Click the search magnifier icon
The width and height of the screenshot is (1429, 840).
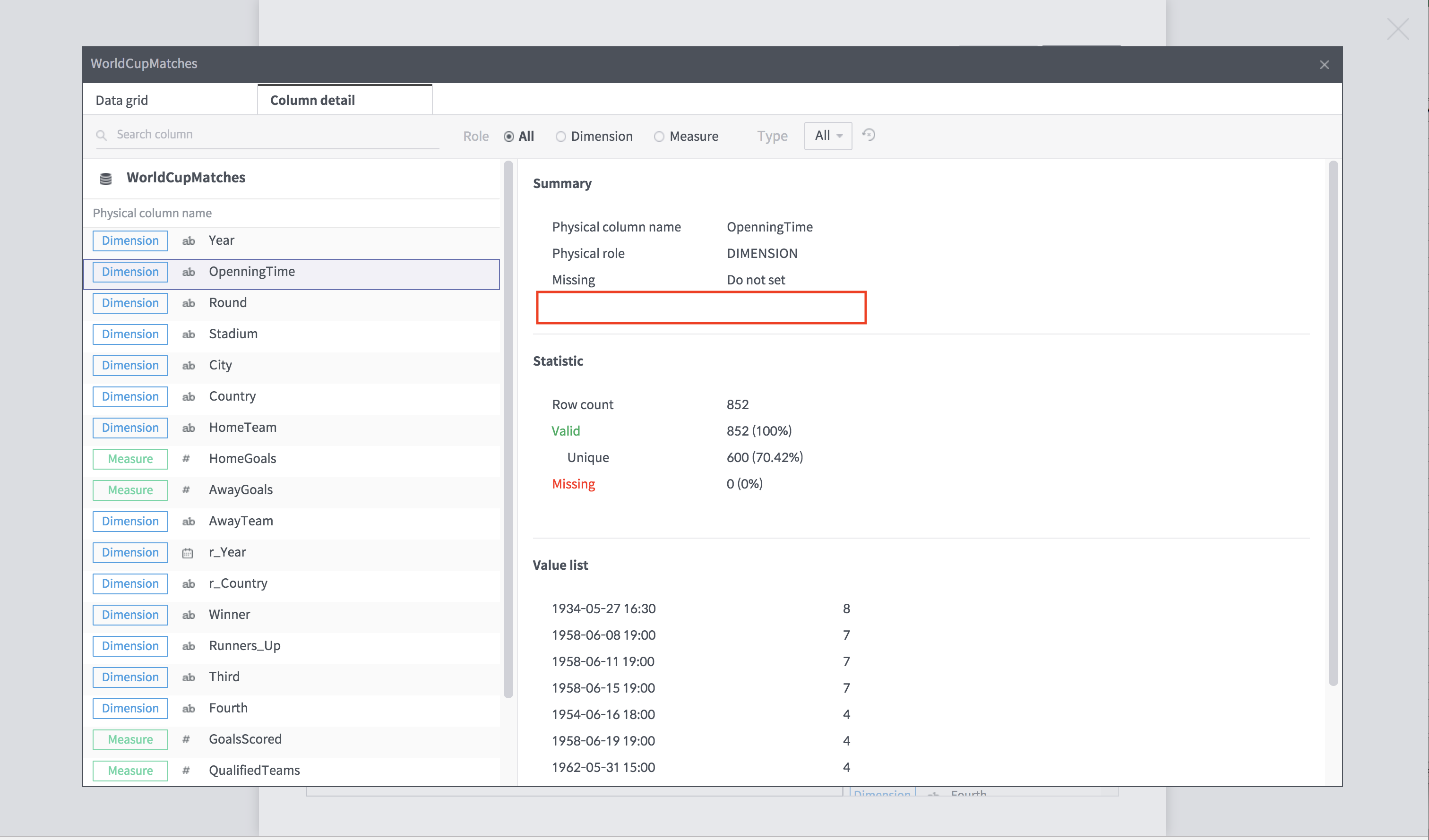(x=102, y=135)
